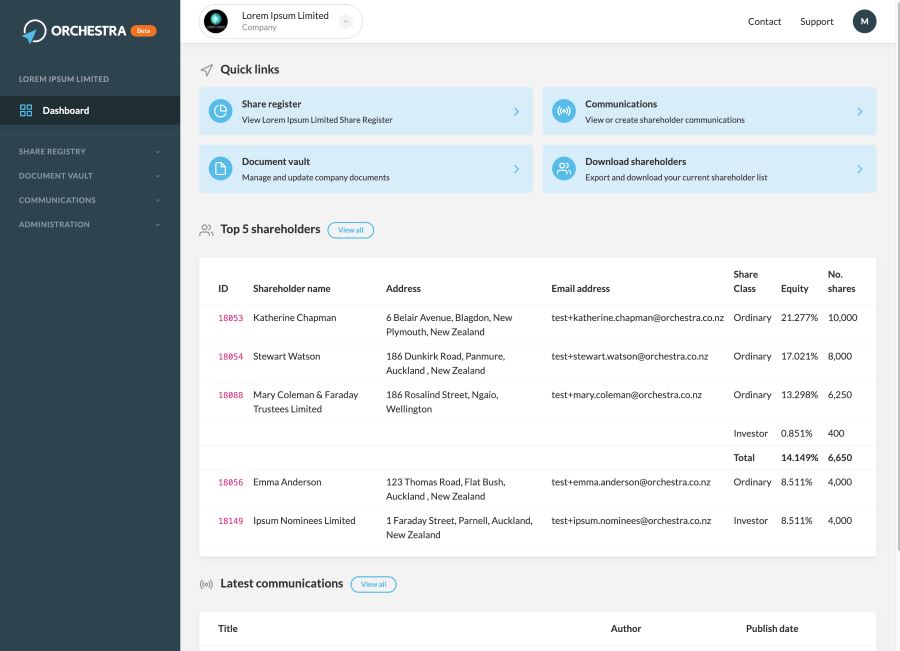Click the chevron on Download shareholders card
Viewport: 900px width, 651px height.
click(859, 169)
